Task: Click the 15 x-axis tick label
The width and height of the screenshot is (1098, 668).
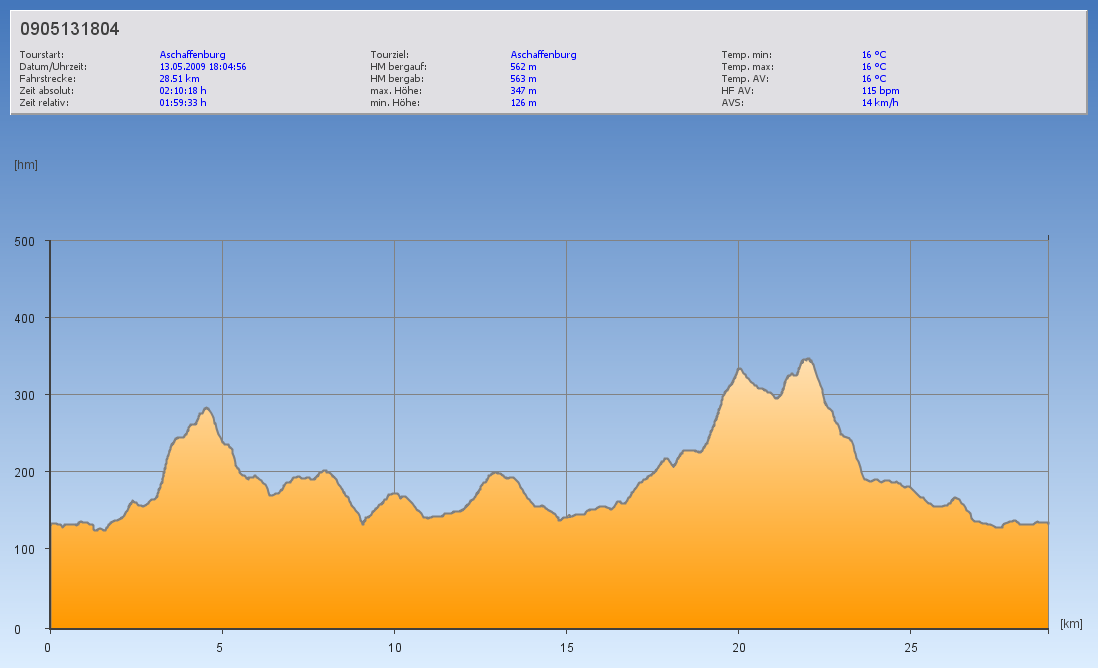Action: point(567,647)
